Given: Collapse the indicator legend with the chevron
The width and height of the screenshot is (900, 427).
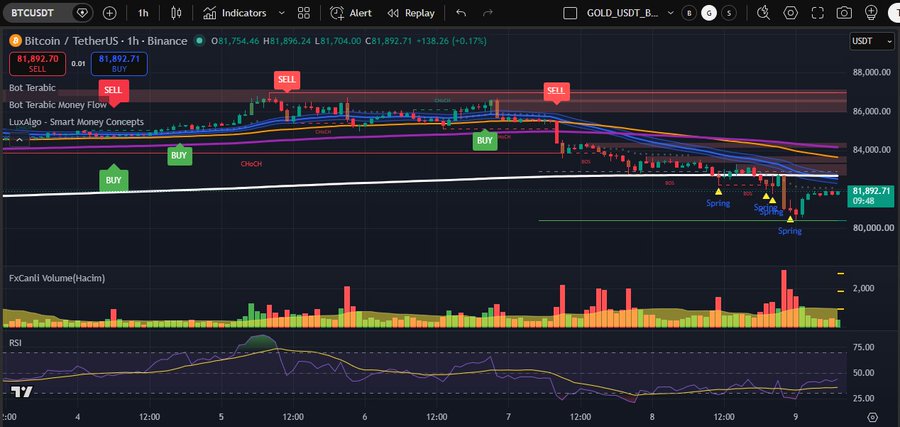Looking at the screenshot, I should click(x=20, y=139).
